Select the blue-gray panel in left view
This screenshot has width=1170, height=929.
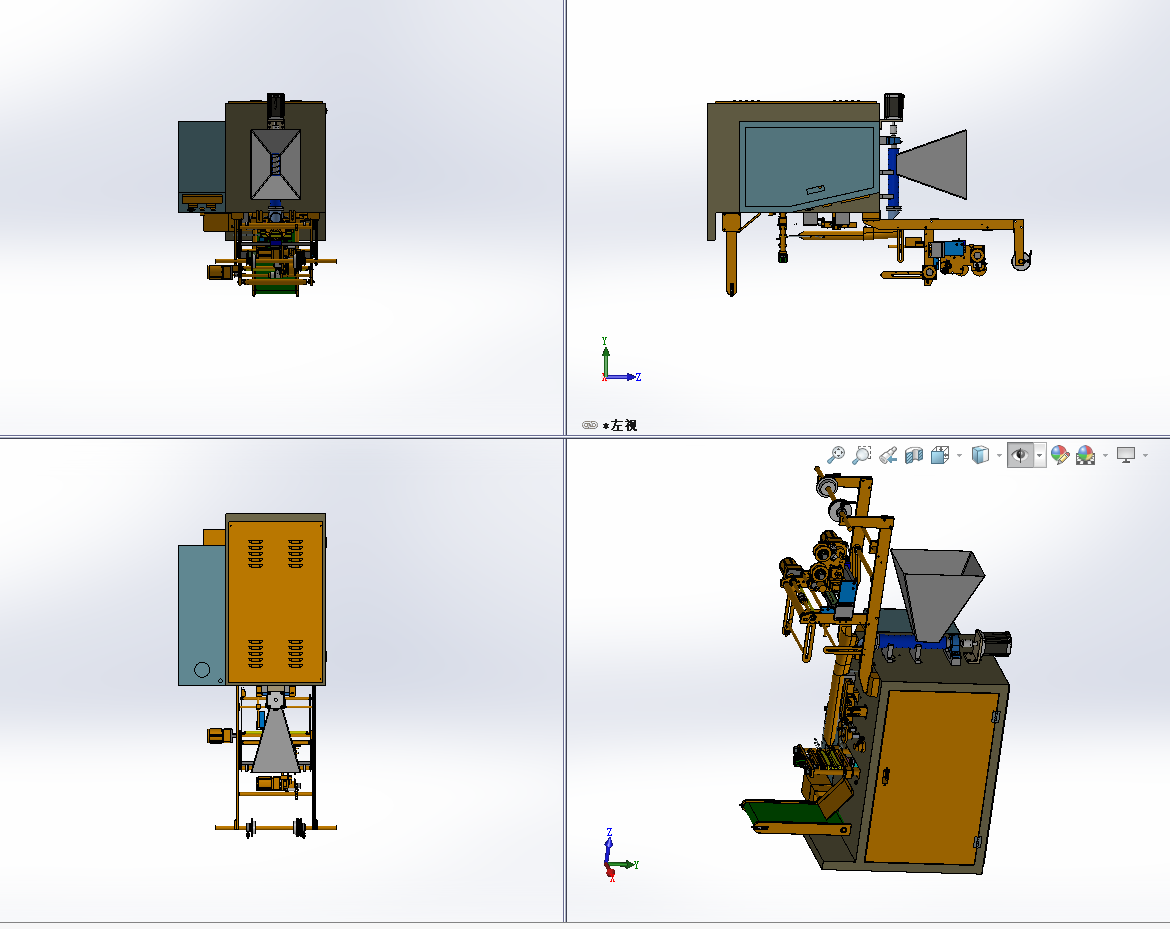click(x=809, y=166)
